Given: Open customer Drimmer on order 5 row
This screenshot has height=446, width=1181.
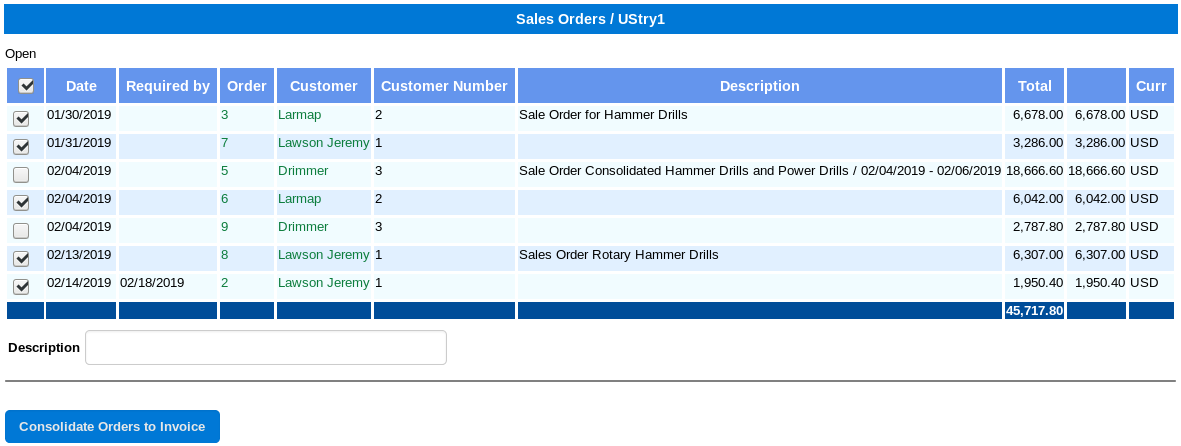Looking at the screenshot, I should 303,170.
